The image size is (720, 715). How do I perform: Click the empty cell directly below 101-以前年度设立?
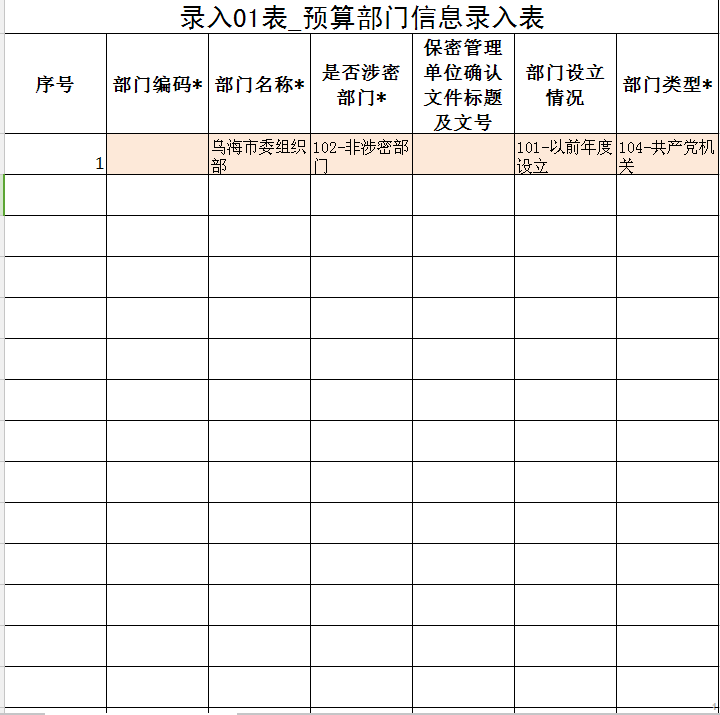coord(565,195)
